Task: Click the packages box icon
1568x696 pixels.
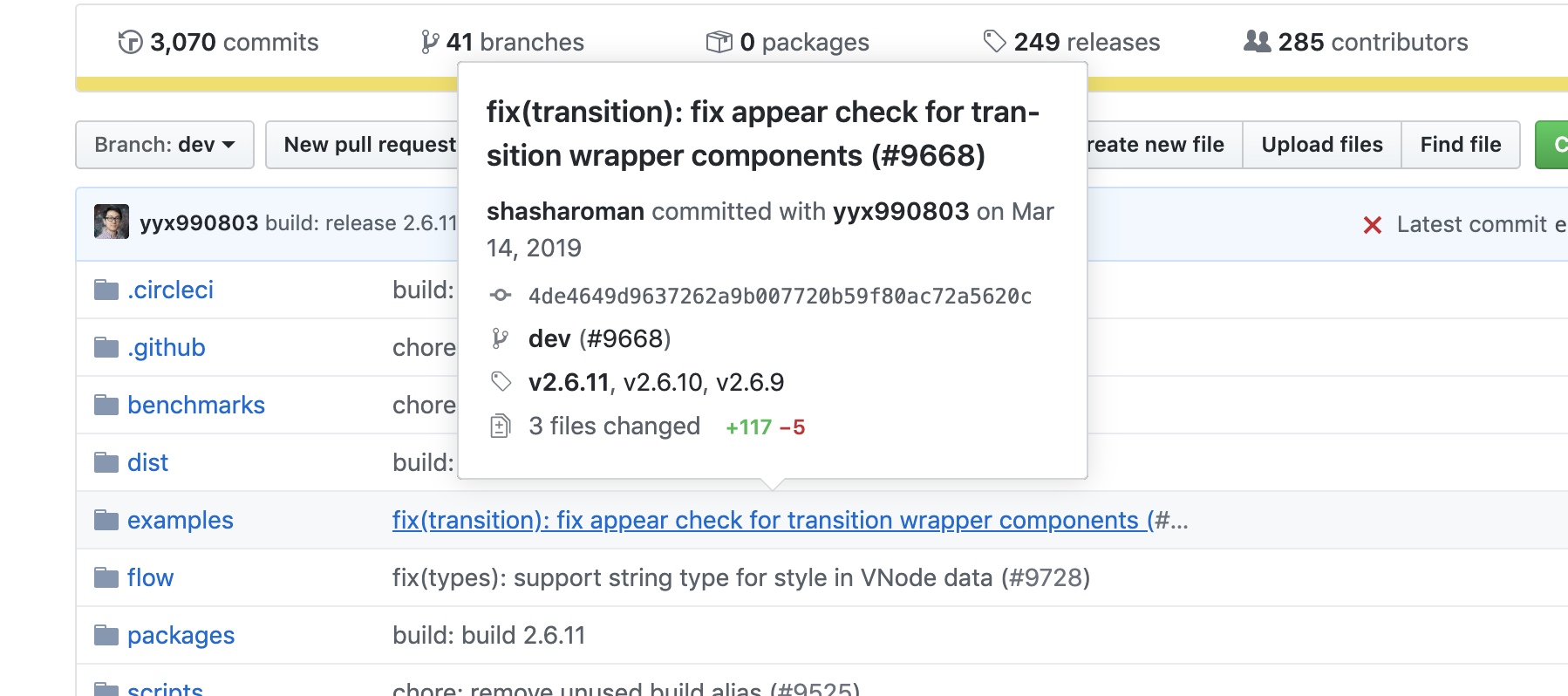Action: point(719,42)
